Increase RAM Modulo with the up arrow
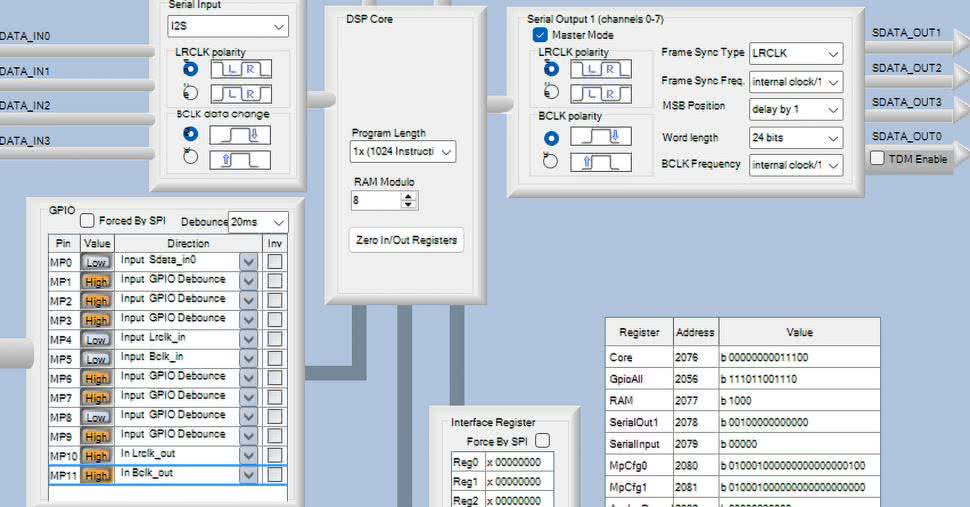The image size is (970, 507). click(408, 196)
